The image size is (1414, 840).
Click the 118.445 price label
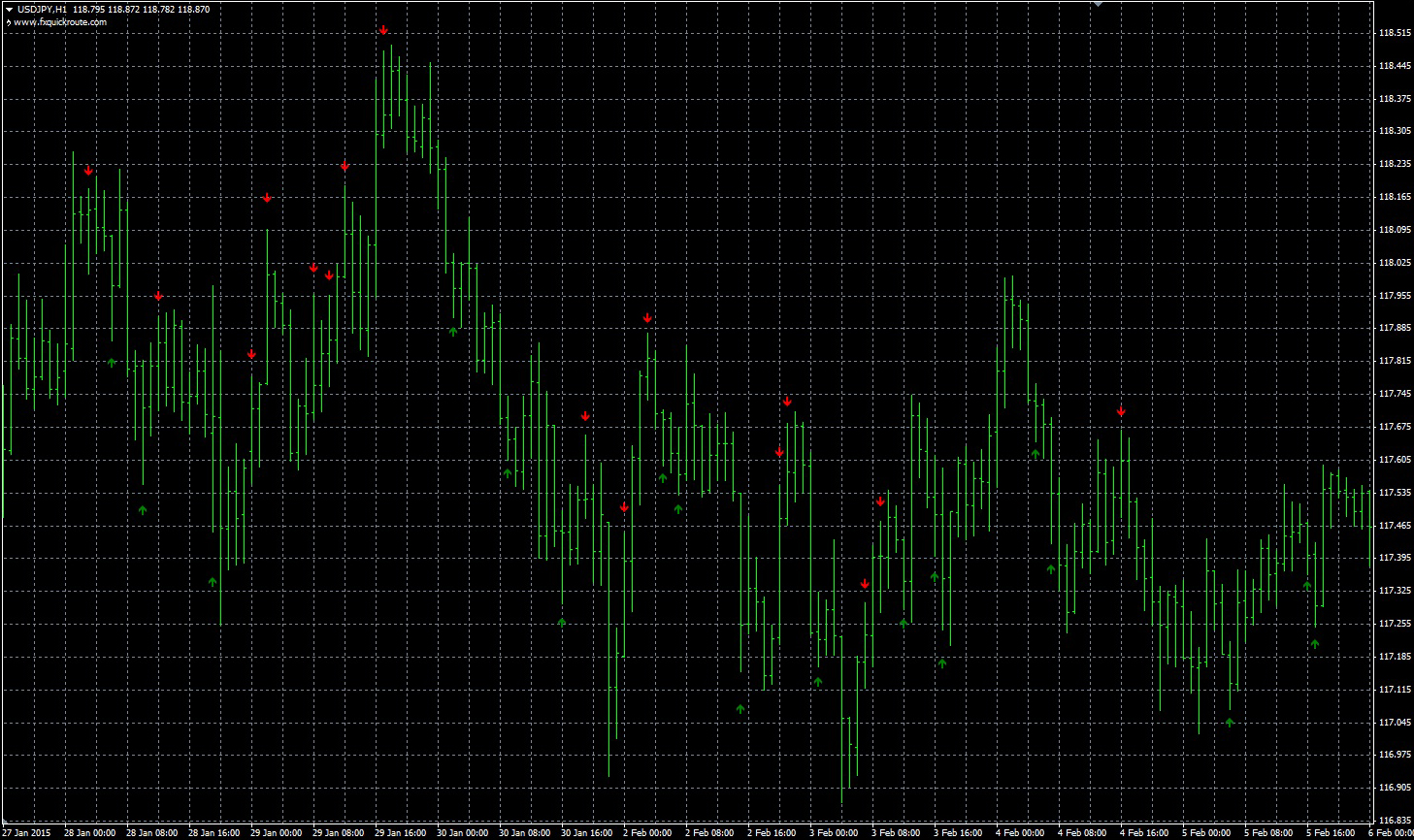[1394, 66]
